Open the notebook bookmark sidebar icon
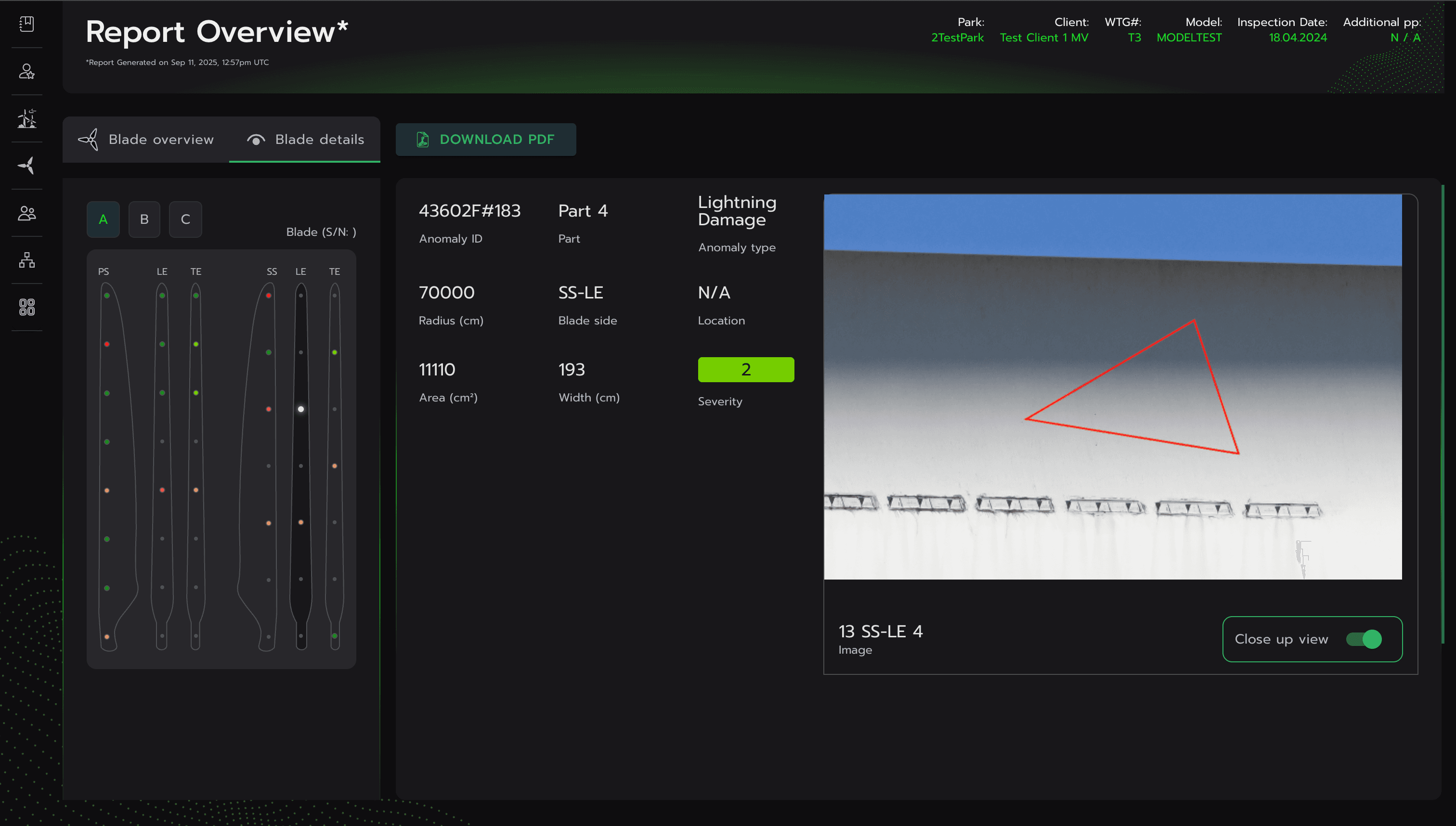The height and width of the screenshot is (826, 1456). (26, 24)
